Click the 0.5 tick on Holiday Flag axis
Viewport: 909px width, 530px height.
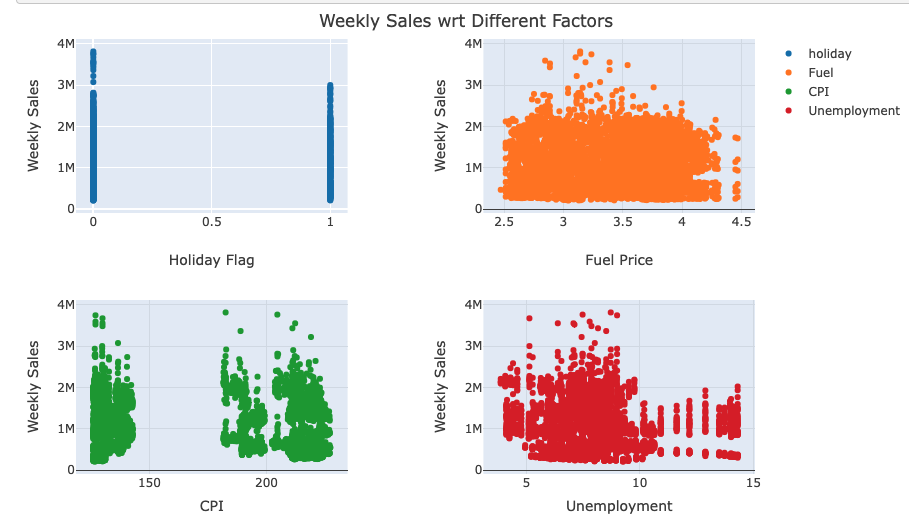coord(211,222)
